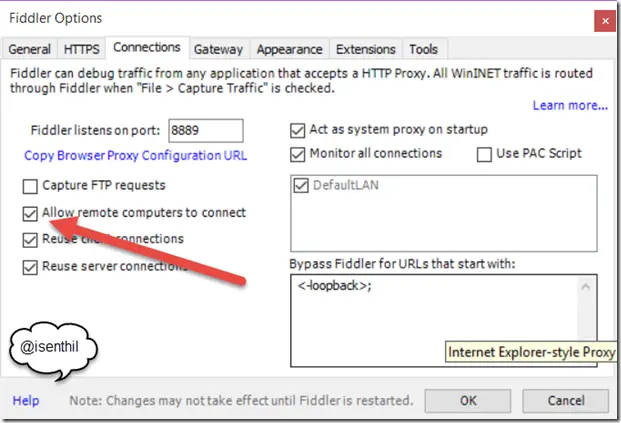Open the Help link
Viewport: 621px width, 423px height.
[x=26, y=401]
